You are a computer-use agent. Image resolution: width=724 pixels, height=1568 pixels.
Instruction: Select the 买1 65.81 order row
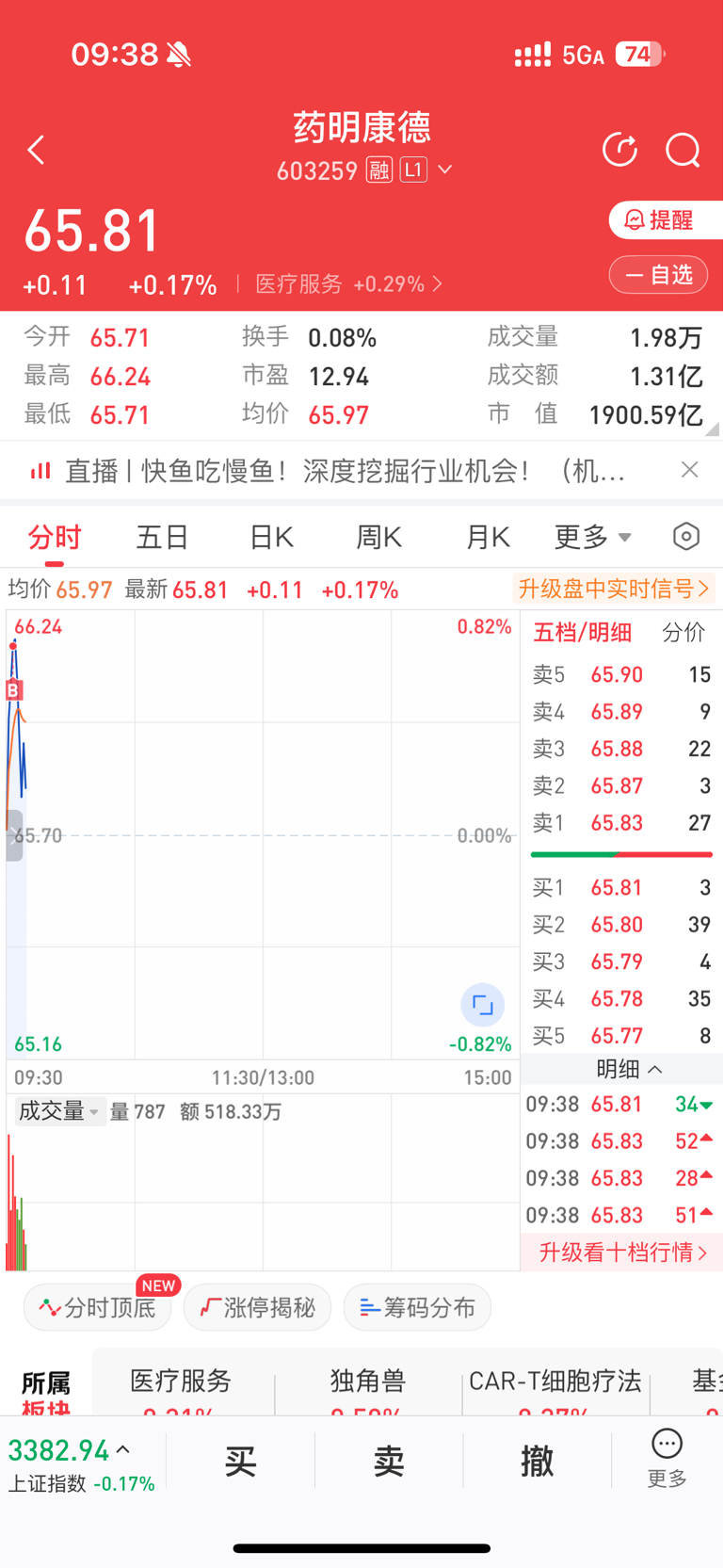click(x=621, y=887)
